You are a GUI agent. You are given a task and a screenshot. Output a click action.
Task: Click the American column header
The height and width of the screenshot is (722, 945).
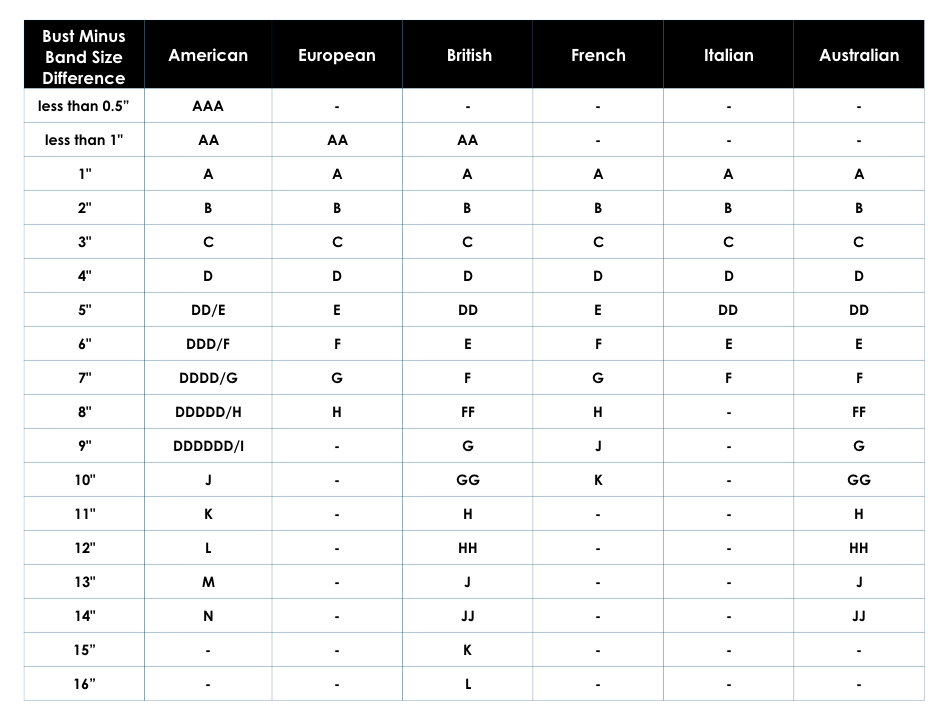pos(208,55)
